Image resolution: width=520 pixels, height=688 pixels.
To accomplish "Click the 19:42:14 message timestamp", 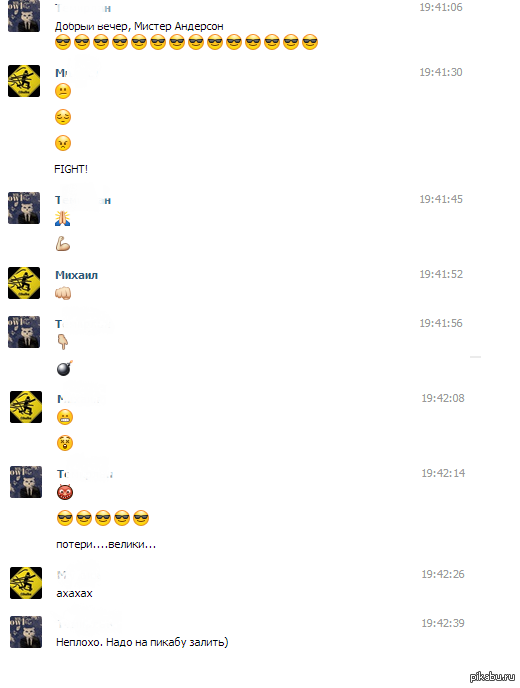I will click(443, 473).
